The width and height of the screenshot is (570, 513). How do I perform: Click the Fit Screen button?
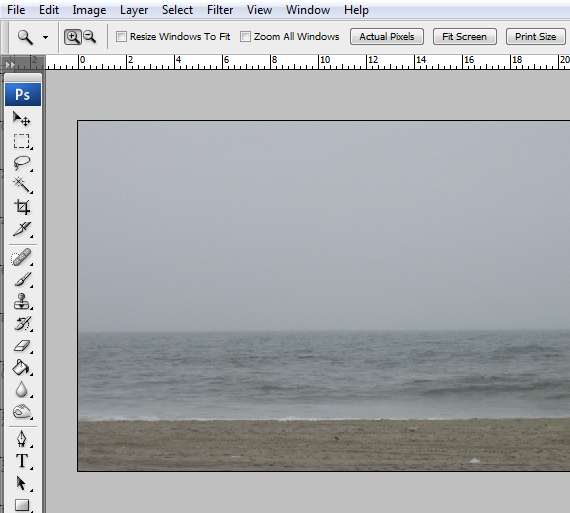pyautogui.click(x=465, y=37)
